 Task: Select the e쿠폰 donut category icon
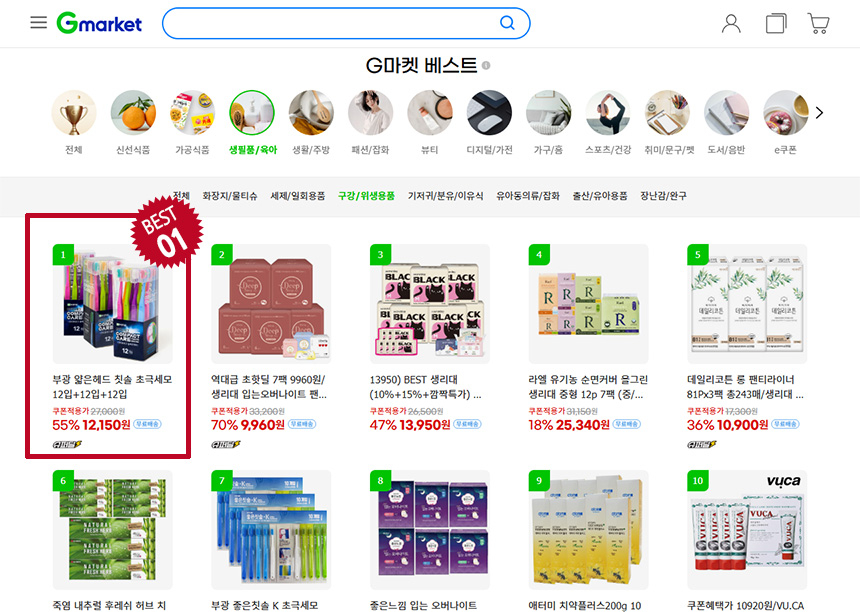pyautogui.click(x=785, y=113)
